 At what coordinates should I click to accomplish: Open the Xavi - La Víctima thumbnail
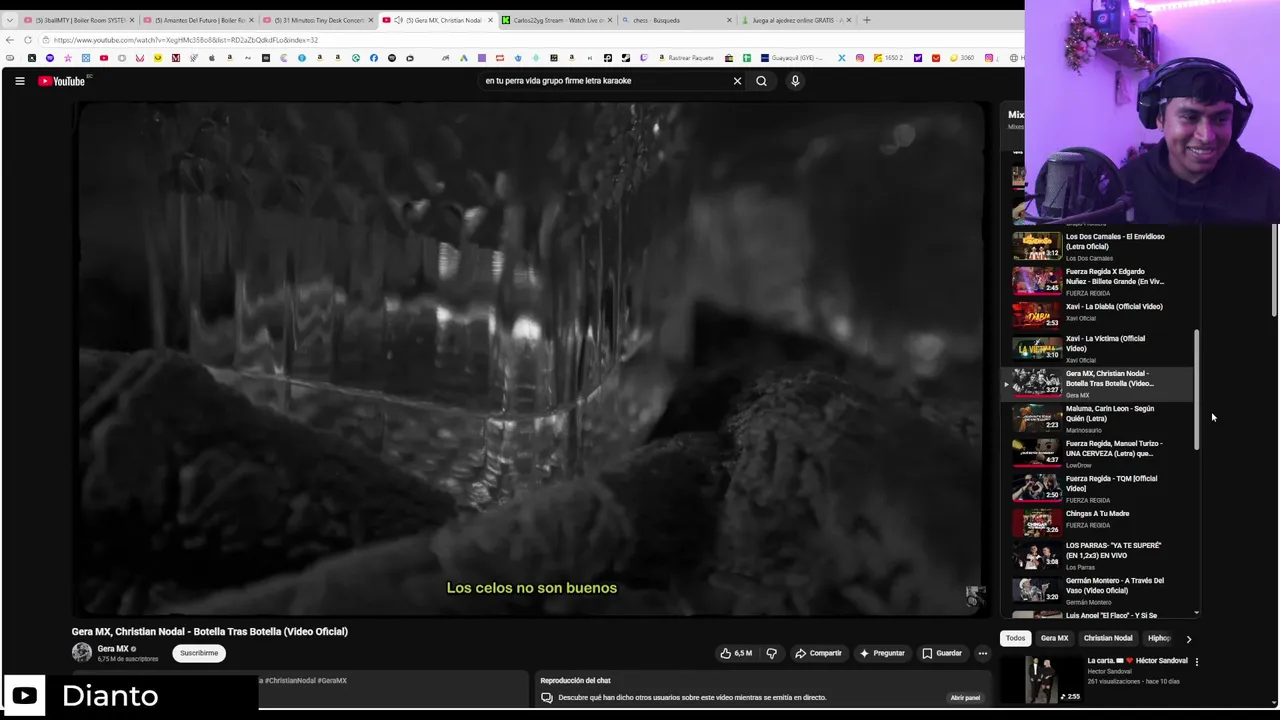[x=1037, y=348]
